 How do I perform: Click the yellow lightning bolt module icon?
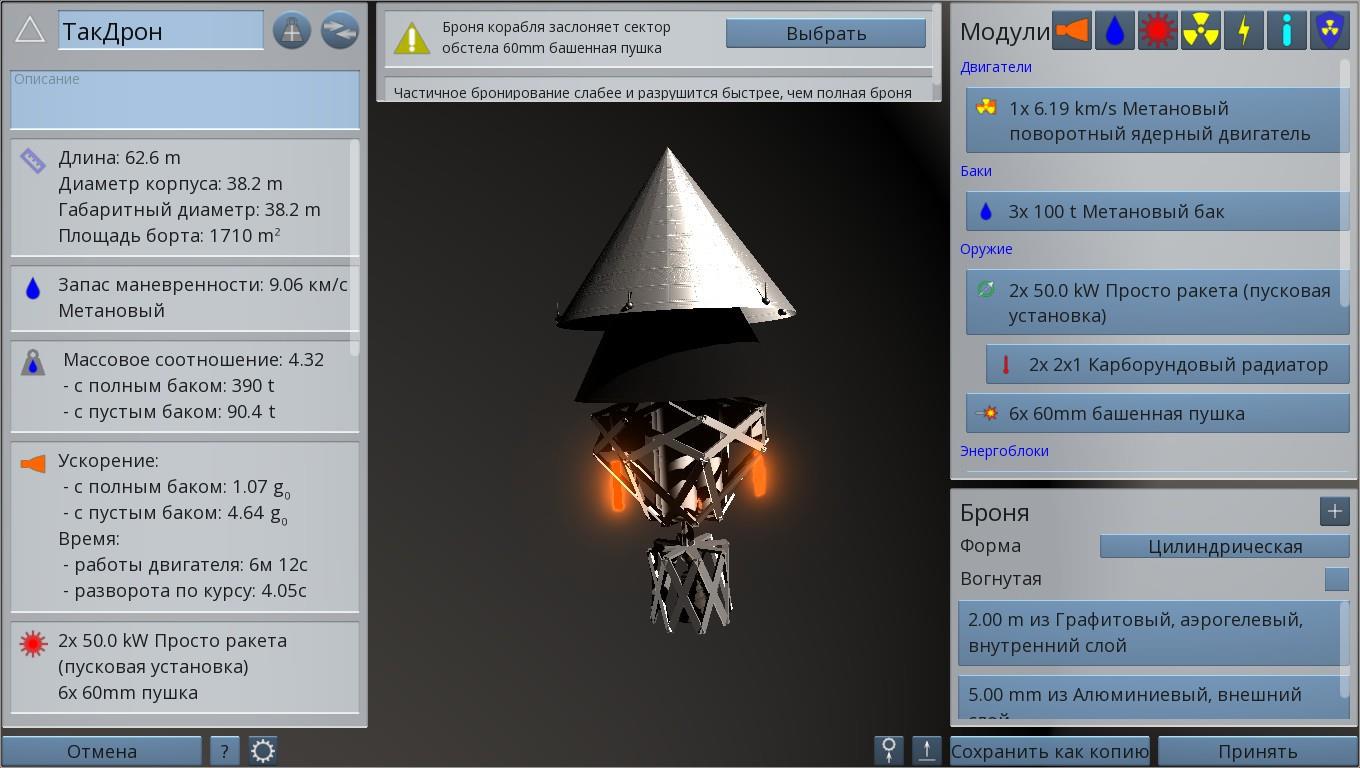[x=1243, y=31]
